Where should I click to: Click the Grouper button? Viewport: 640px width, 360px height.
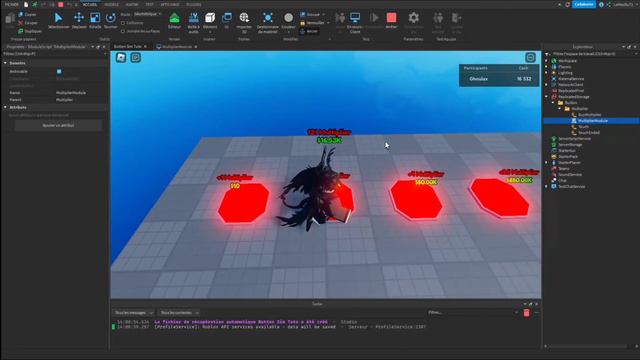[x=313, y=14]
